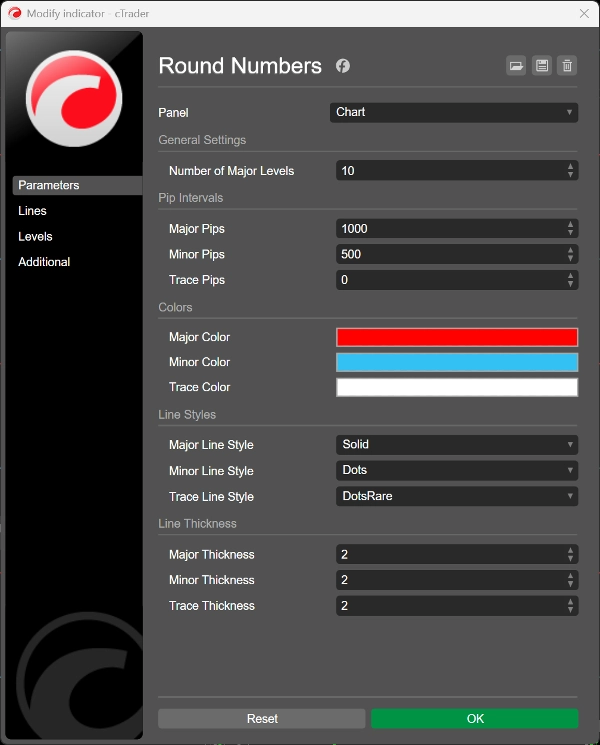Open the Panel dropdown set to Chart

tap(453, 112)
